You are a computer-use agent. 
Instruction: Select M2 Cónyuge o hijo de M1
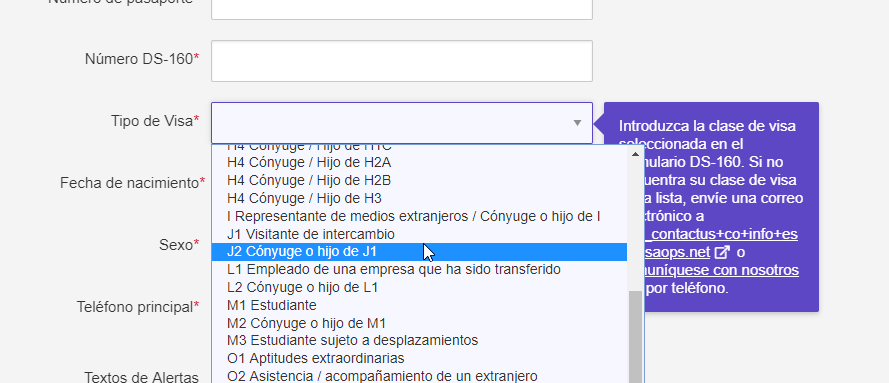[419, 324]
